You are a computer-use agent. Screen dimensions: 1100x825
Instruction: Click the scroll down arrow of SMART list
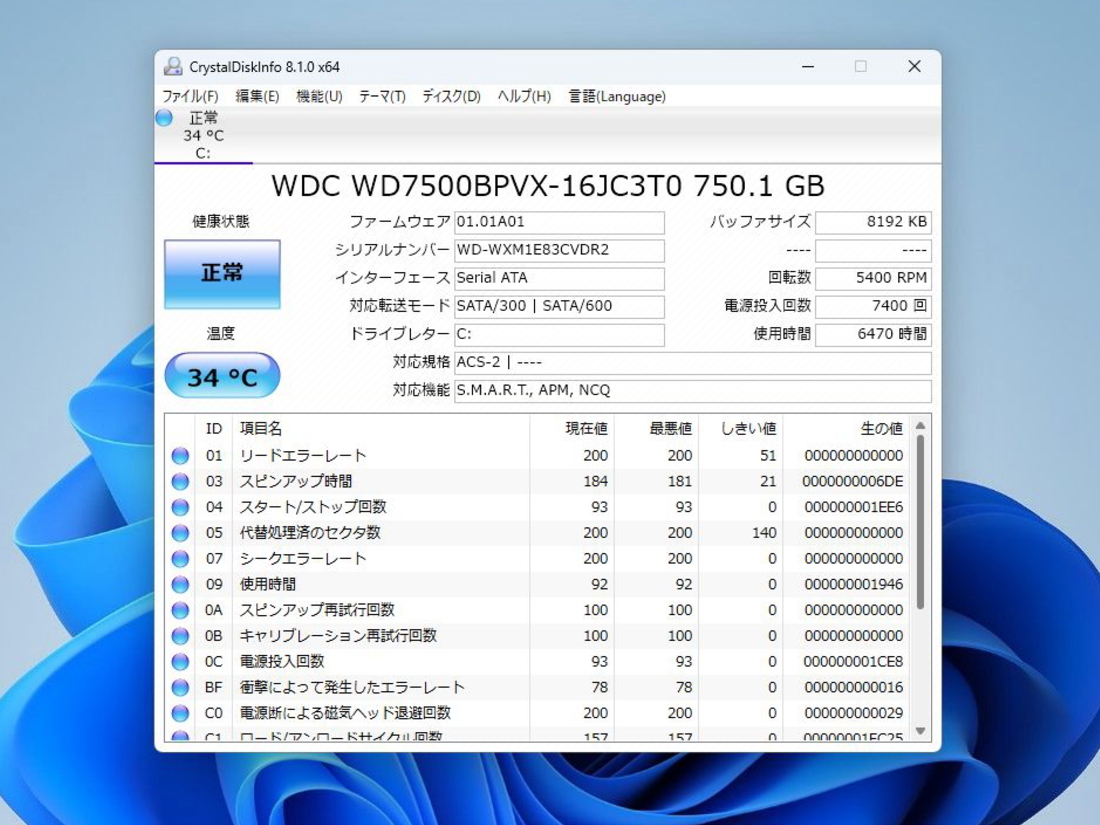click(920, 731)
